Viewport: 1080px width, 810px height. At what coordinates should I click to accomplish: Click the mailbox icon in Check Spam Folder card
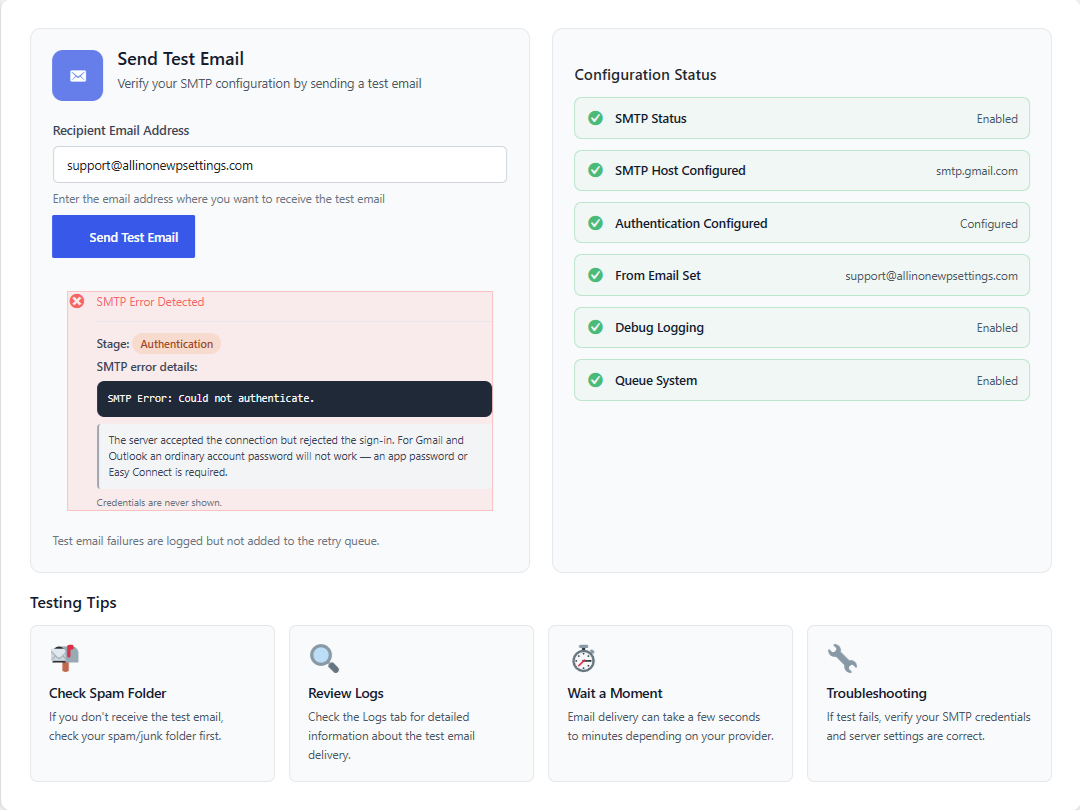pos(65,658)
